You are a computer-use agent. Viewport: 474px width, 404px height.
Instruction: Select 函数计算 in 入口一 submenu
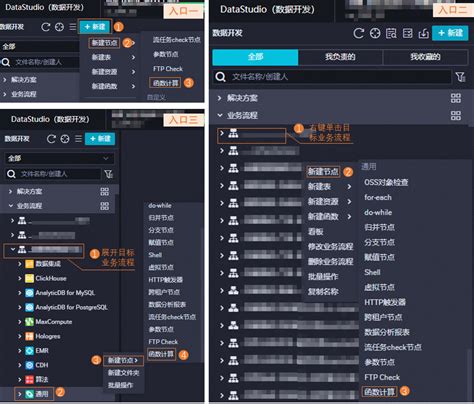[166, 83]
